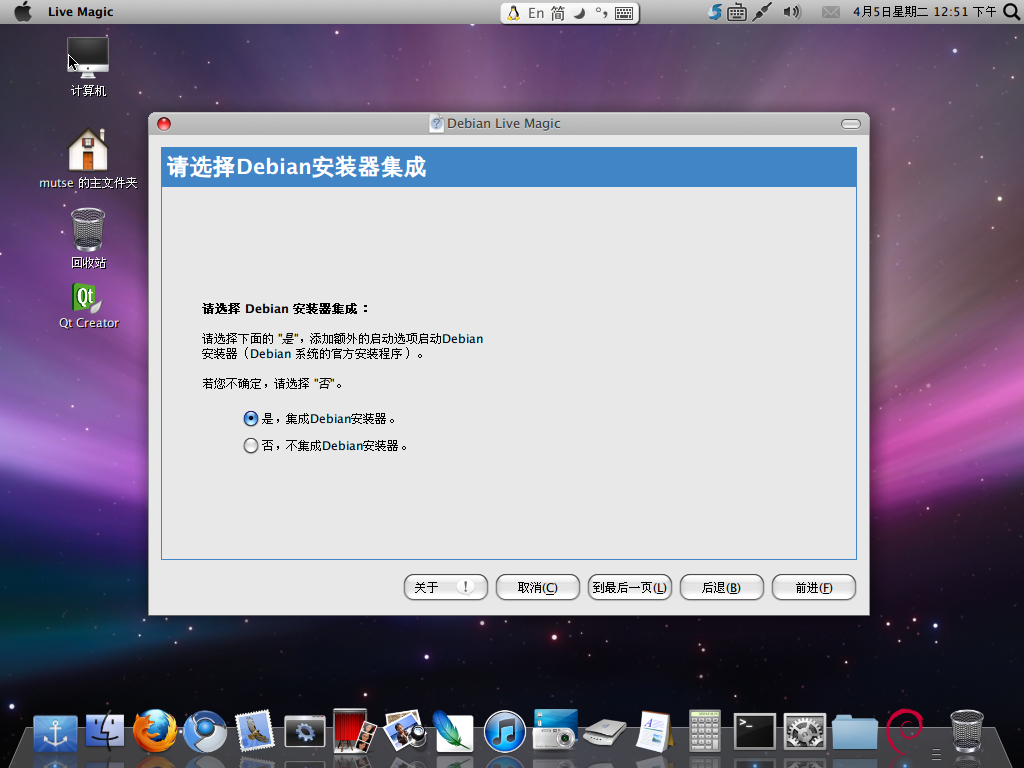This screenshot has height=768, width=1024.
Task: Launch Chromium browser from the dock
Action: (205, 731)
